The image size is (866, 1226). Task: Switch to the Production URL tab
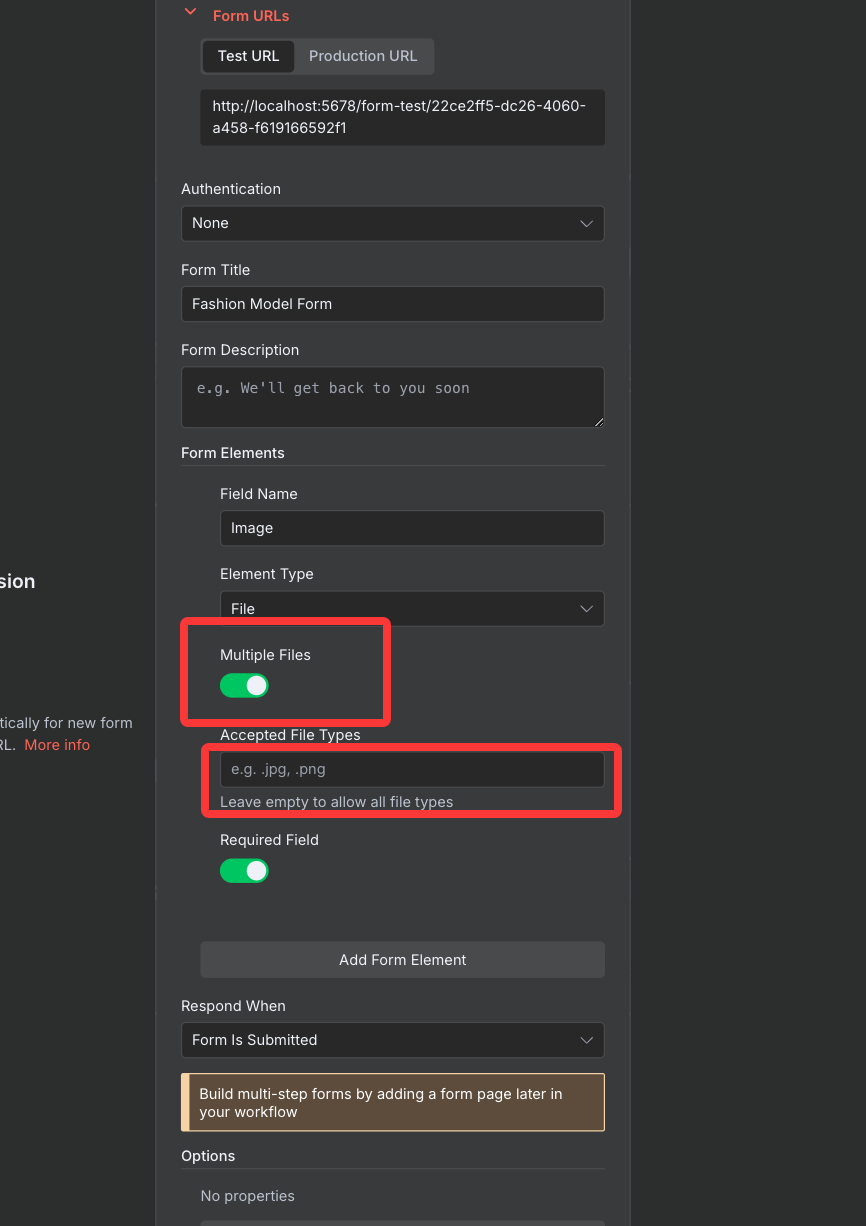(x=363, y=56)
